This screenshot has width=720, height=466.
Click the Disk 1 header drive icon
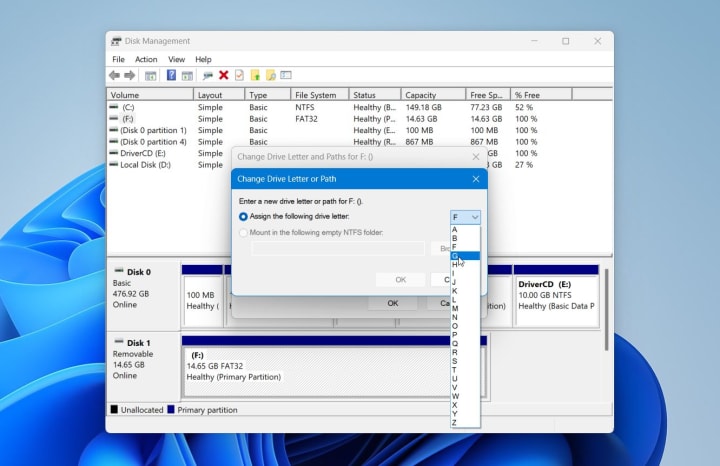pos(119,342)
